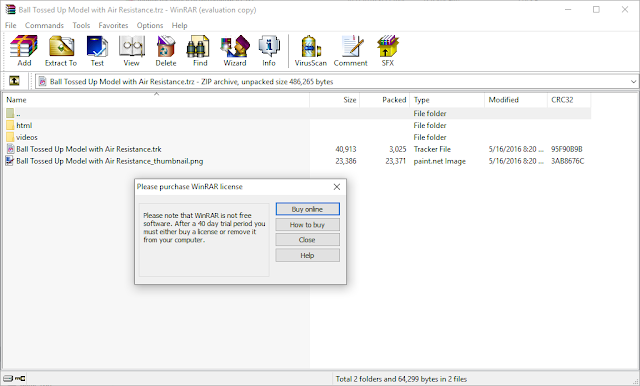Click 'Tracker File' type cell
This screenshot has height=386, width=640.
click(432, 149)
